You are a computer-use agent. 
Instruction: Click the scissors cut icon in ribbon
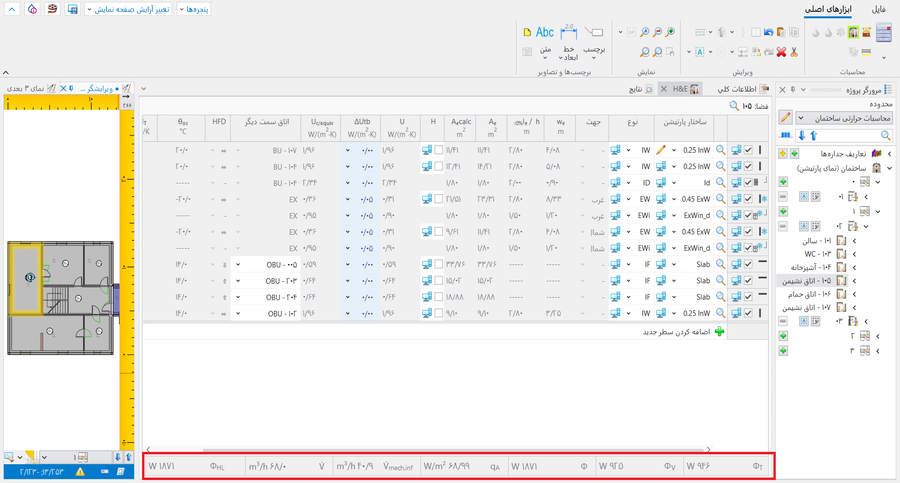click(x=793, y=51)
